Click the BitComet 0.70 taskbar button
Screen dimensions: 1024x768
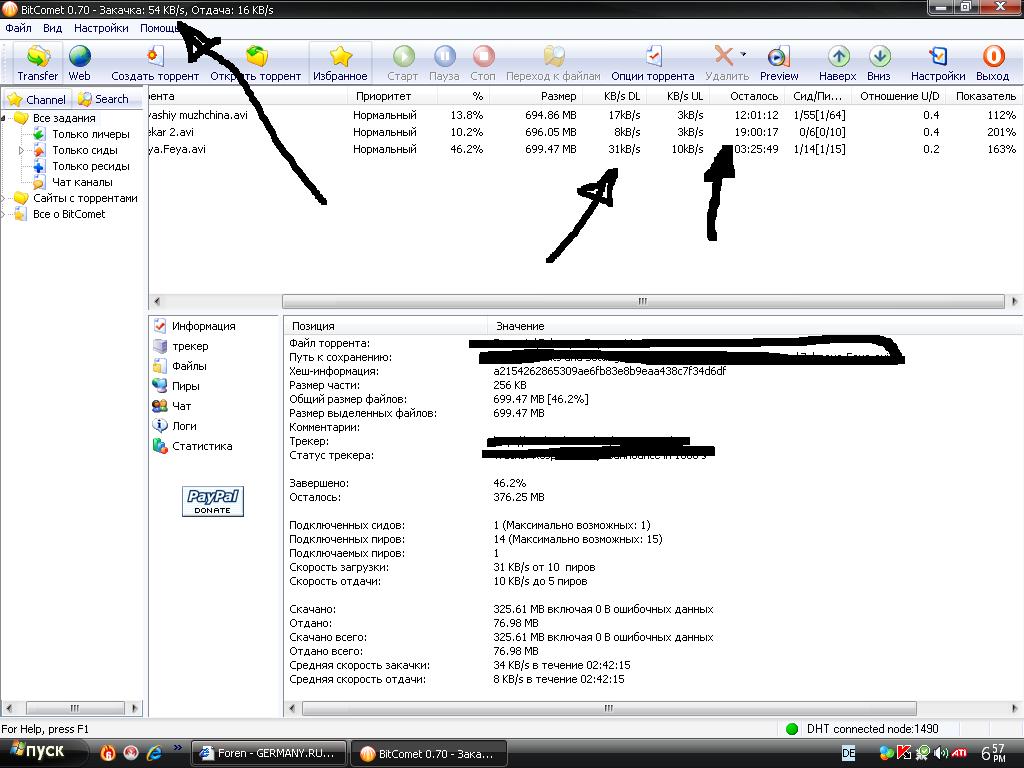click(x=428, y=753)
